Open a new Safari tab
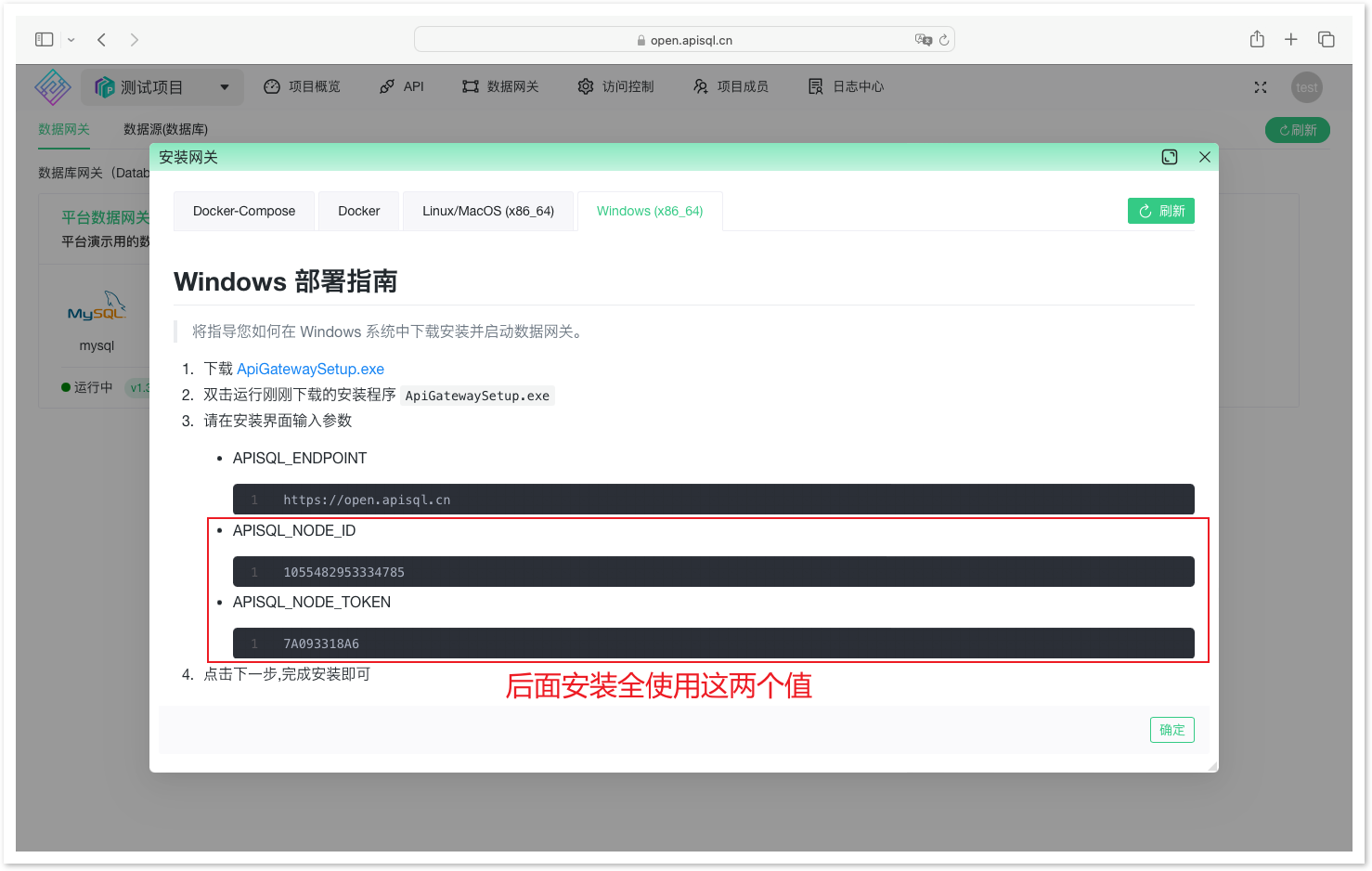Screen dimensions: 1372x871 (x=1290, y=39)
